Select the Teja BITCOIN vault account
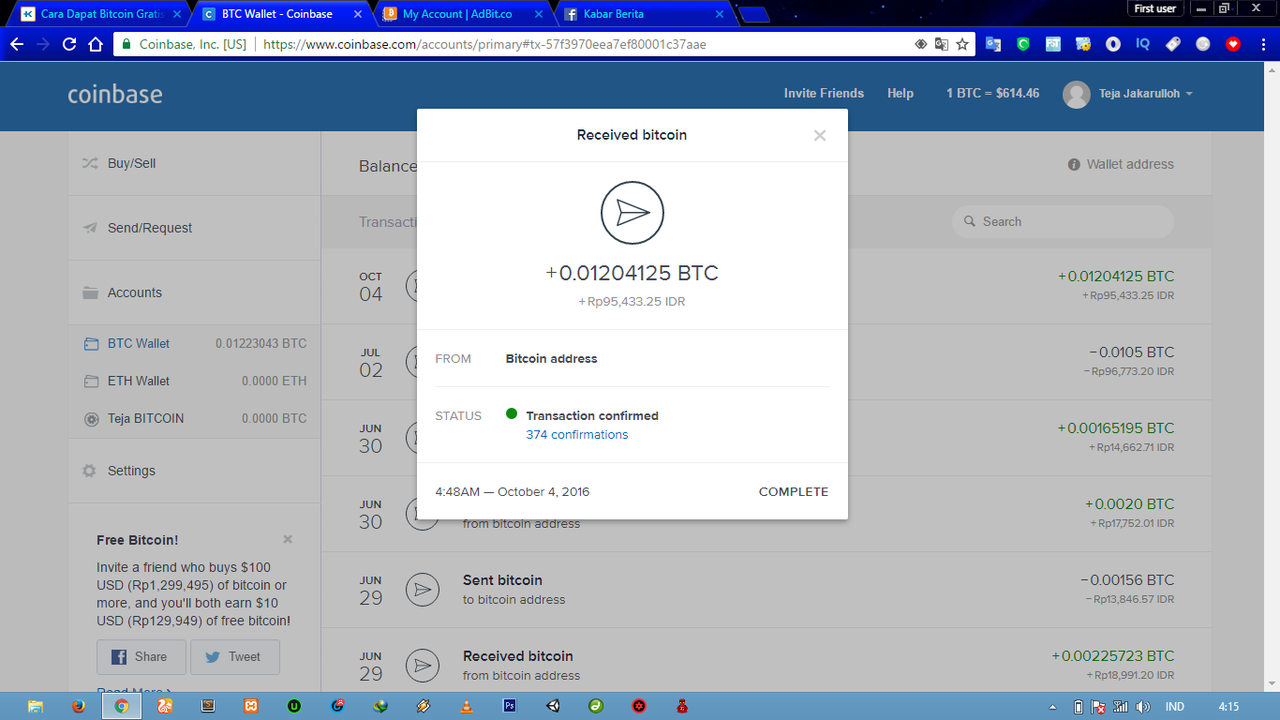This screenshot has width=1280, height=720. [x=195, y=419]
